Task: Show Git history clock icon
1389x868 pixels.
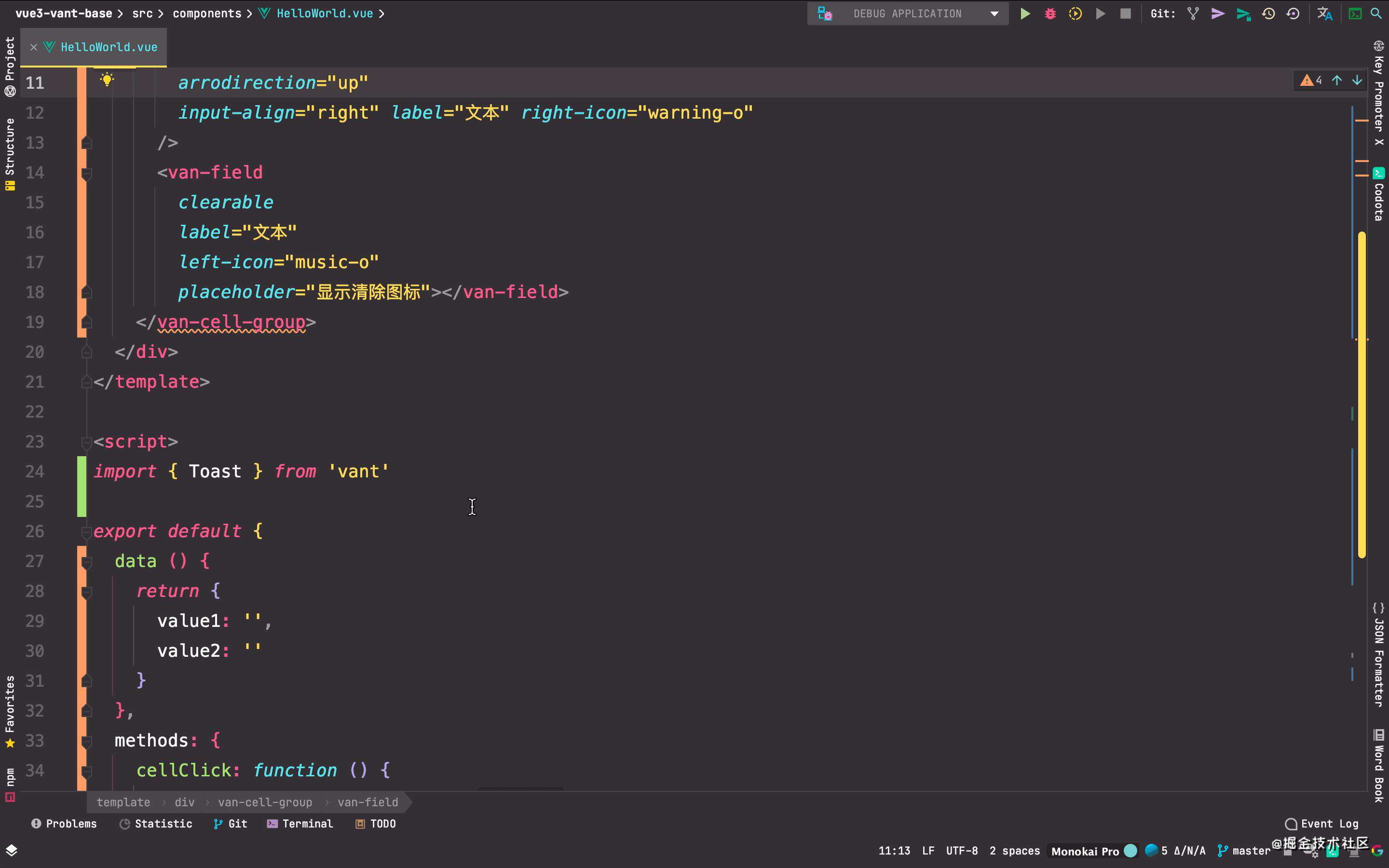Action: pyautogui.click(x=1268, y=14)
